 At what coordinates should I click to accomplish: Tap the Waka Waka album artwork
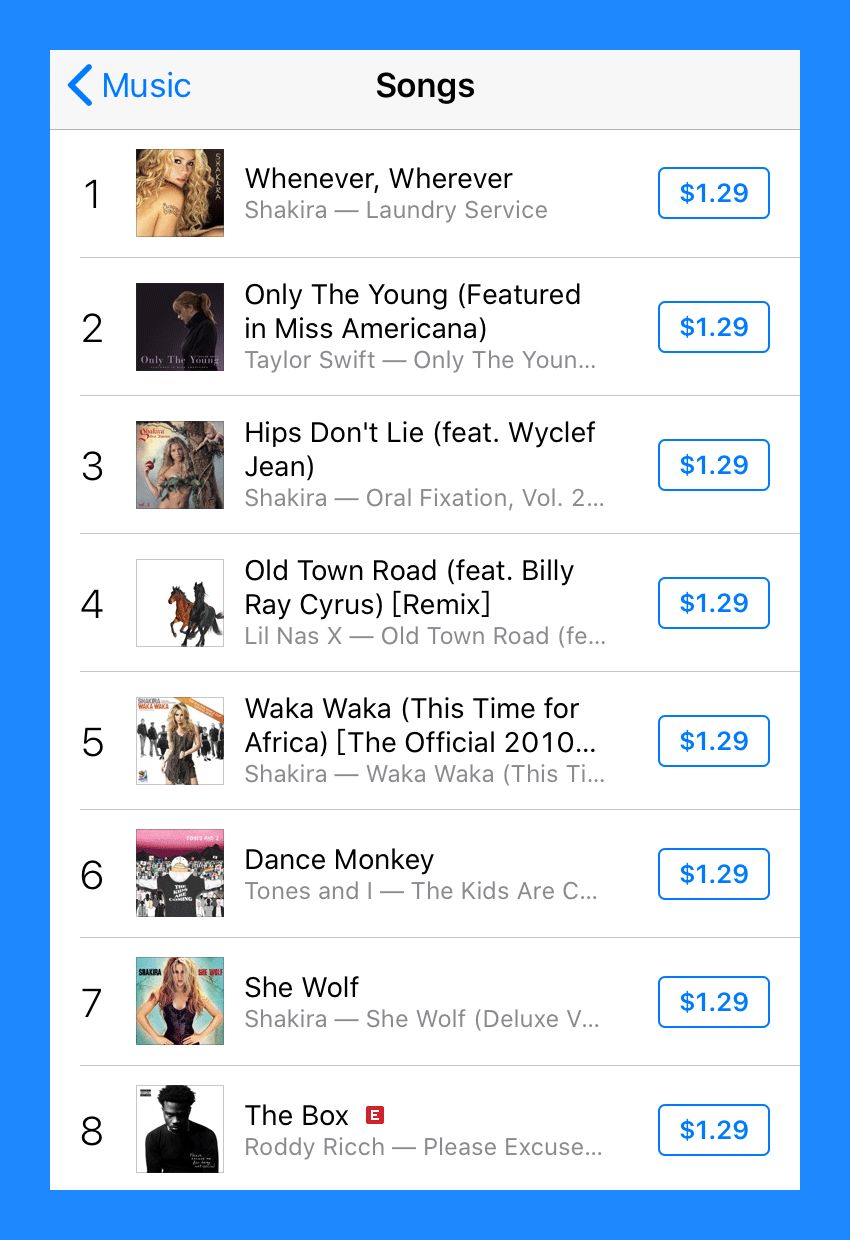[180, 741]
